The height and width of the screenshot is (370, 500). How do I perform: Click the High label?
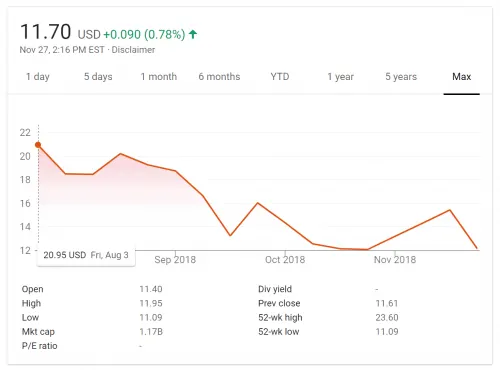[31, 303]
